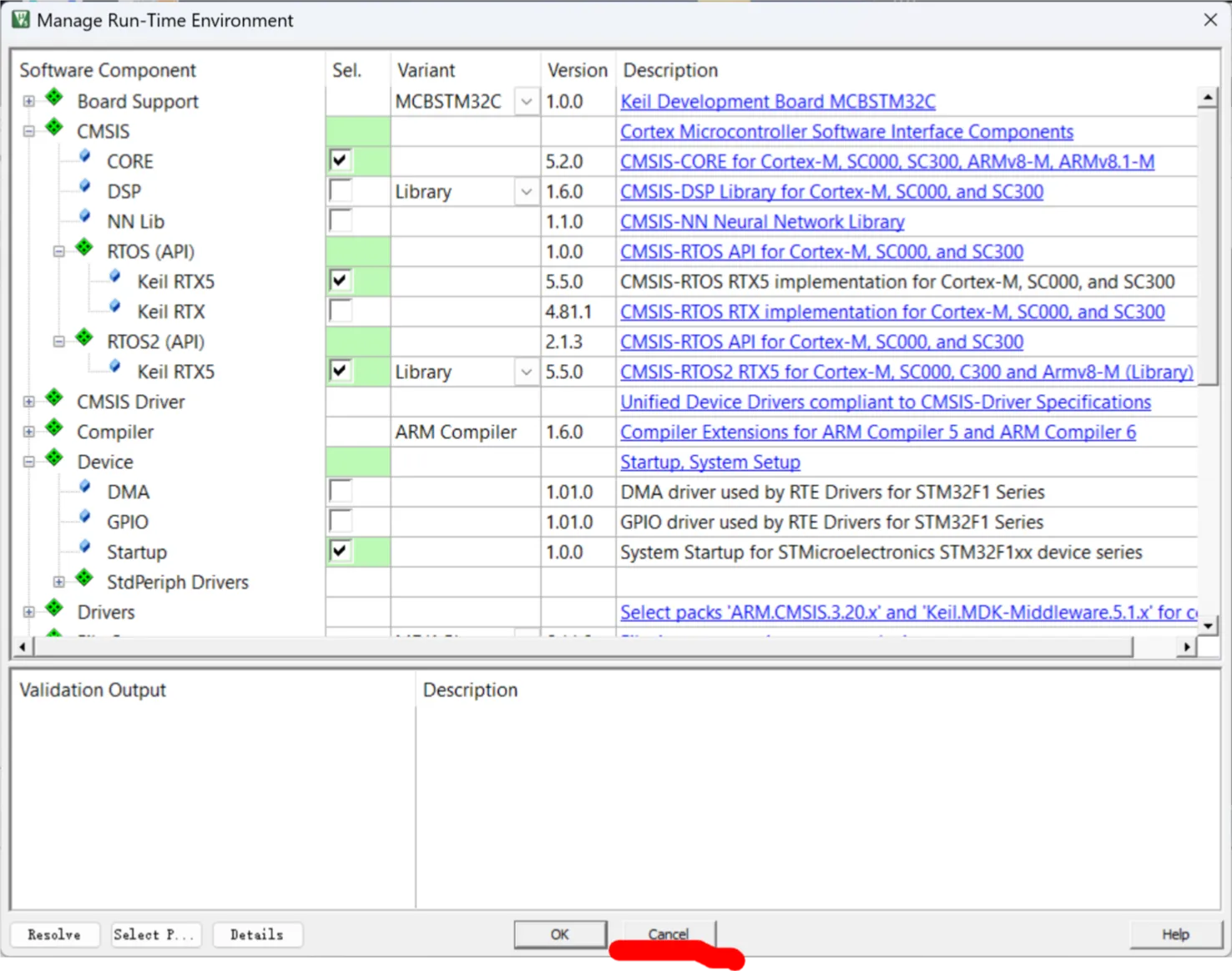The height and width of the screenshot is (971, 1232).
Task: Enable the NN Lib checkbox
Action: [340, 220]
